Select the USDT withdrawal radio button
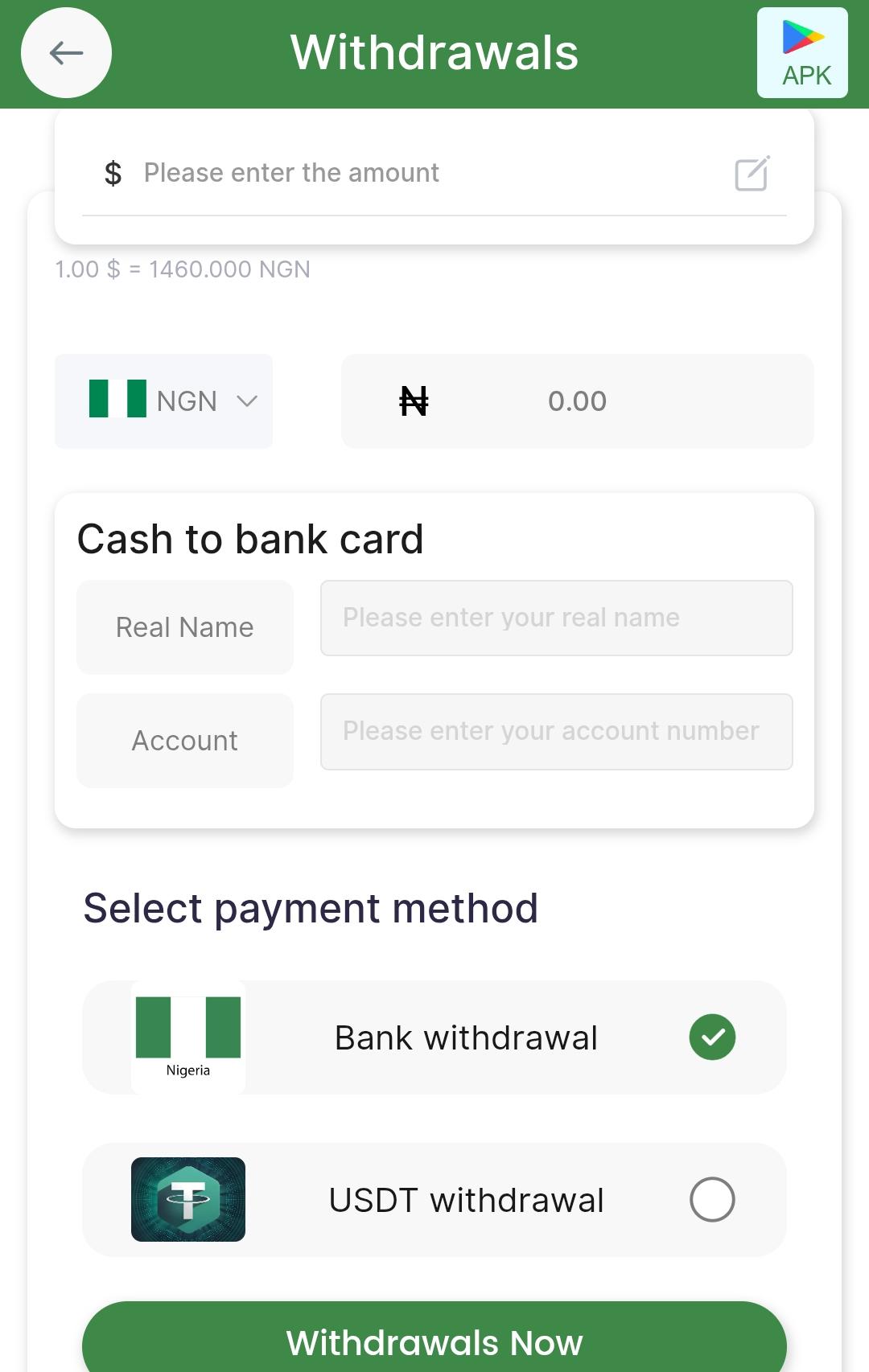Screen dimensions: 869x1372 712,1199
